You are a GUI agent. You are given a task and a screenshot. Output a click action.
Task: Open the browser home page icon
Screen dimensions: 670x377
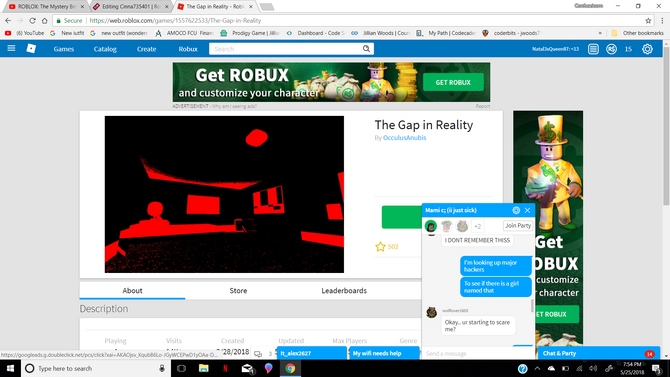44,21
